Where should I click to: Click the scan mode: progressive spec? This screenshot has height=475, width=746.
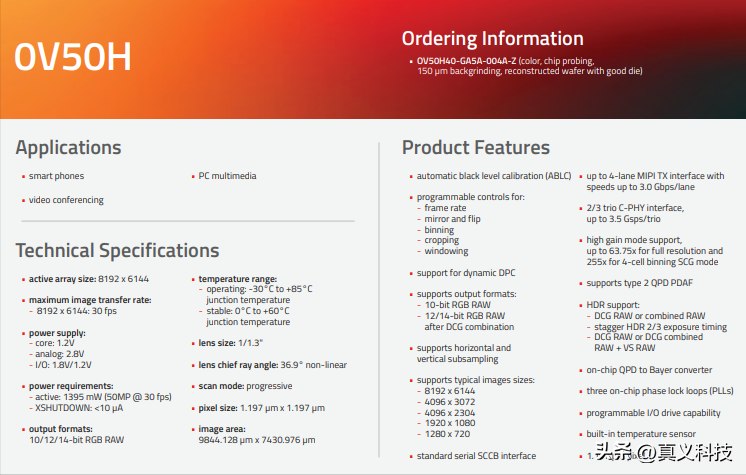click(245, 386)
